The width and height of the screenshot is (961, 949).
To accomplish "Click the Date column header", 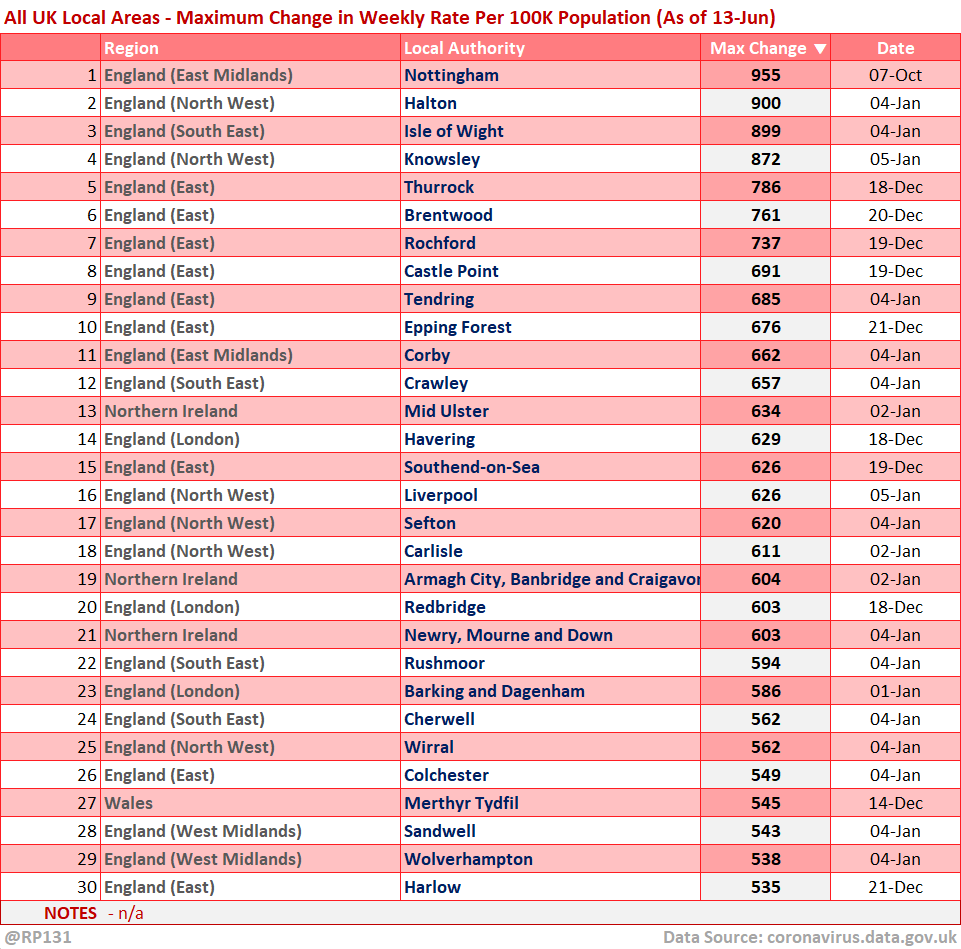I will 895,48.
